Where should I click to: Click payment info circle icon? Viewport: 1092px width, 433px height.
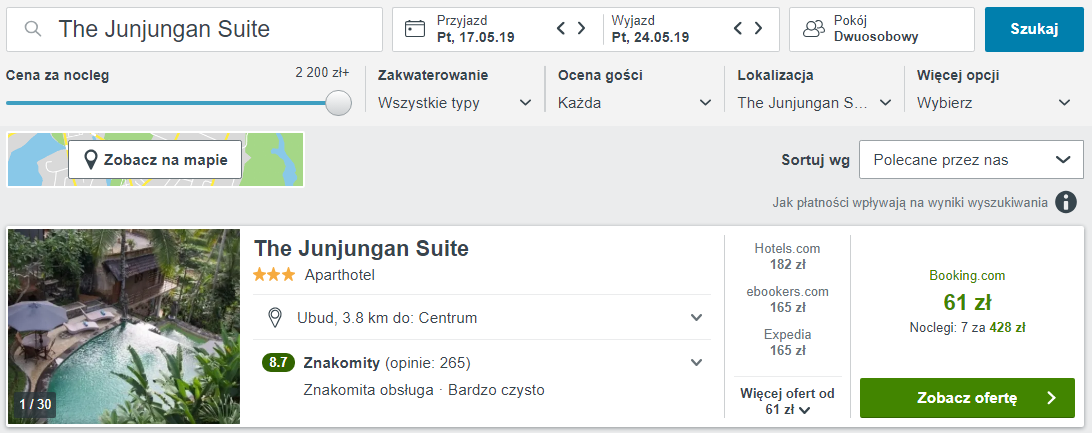1066,202
